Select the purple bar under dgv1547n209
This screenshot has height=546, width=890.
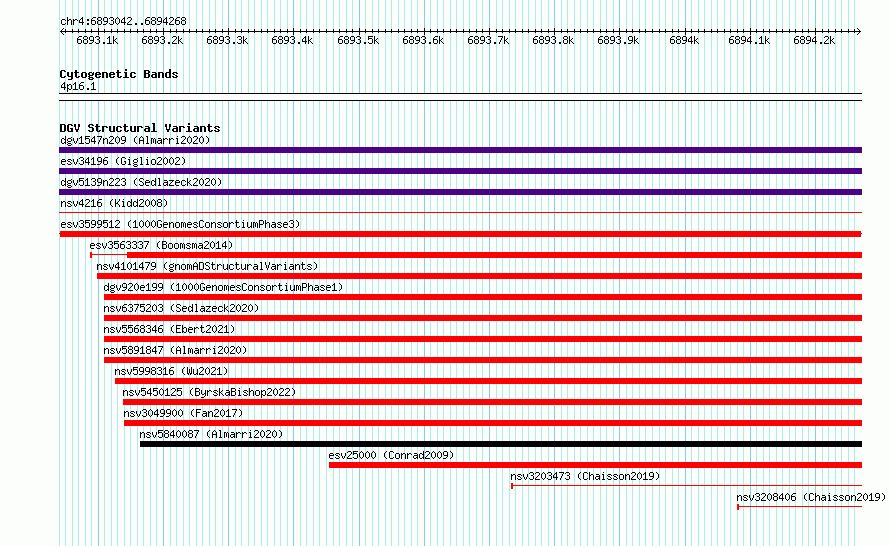[x=460, y=150]
